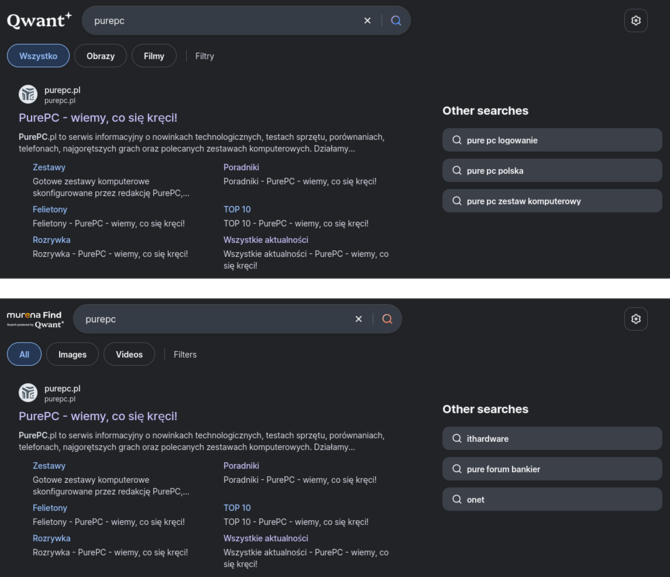
Task: Open Filtry options in Qwant
Action: [205, 56]
